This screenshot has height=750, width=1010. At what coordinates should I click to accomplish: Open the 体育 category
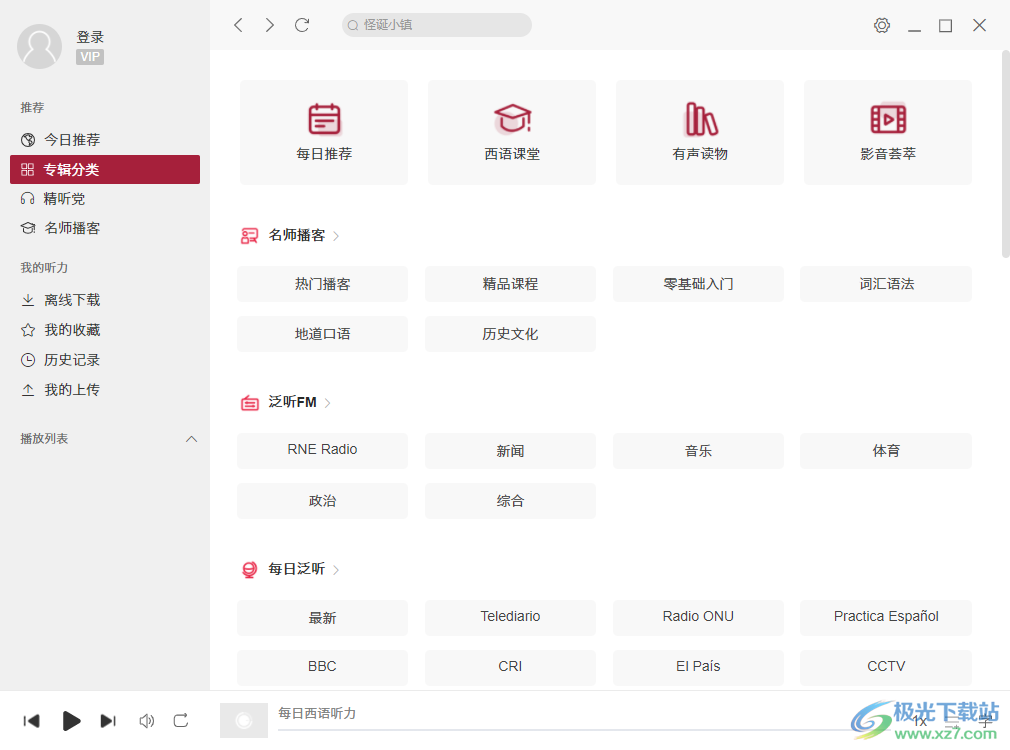click(x=886, y=451)
